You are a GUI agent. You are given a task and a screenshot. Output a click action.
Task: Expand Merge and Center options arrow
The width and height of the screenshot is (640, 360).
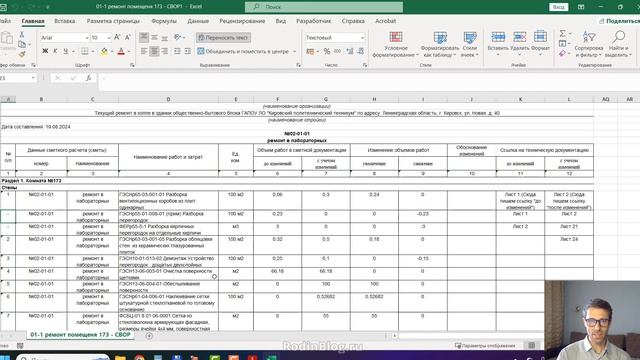coord(295,51)
